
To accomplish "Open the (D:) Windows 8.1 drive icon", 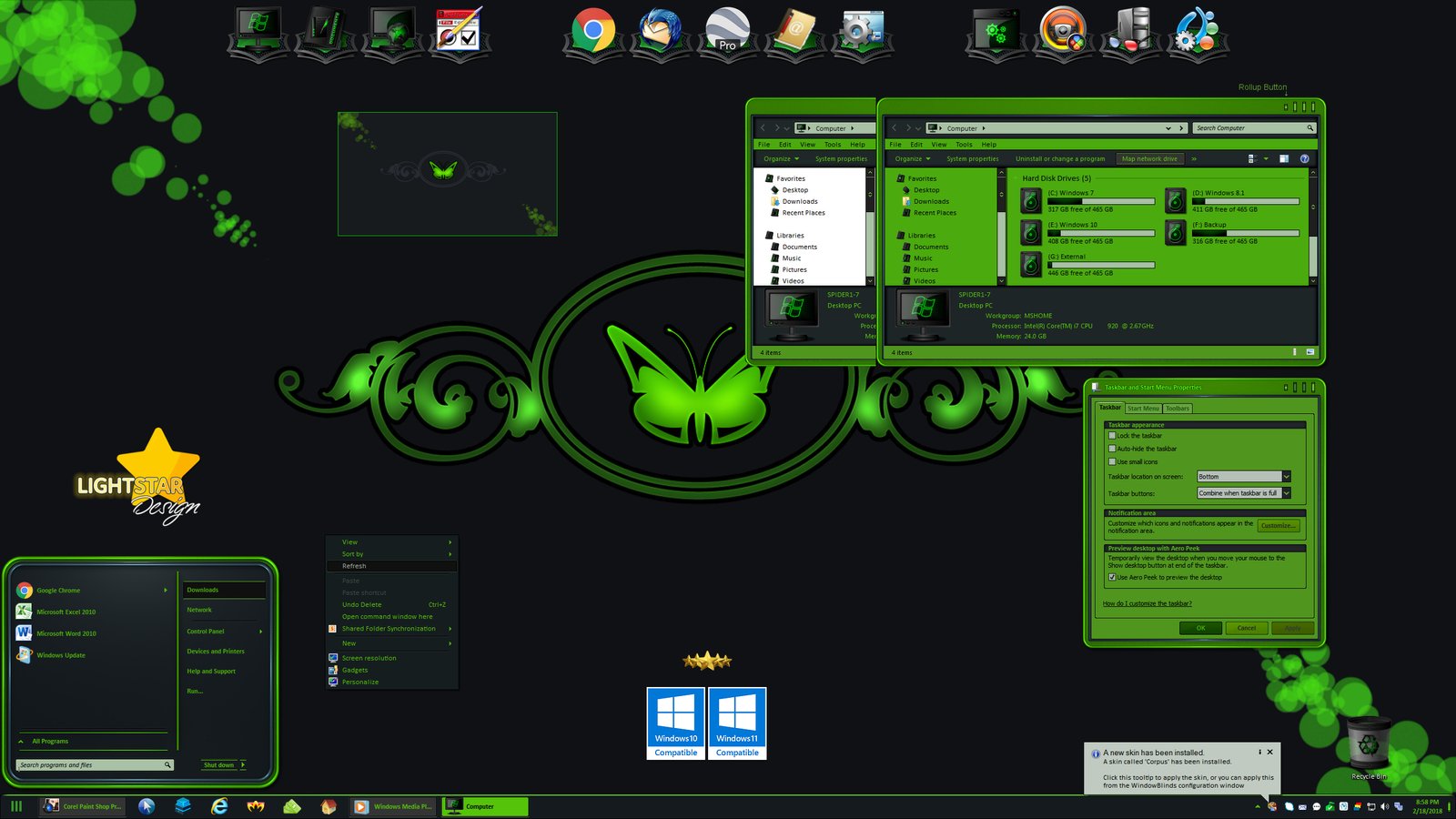I will point(1176,200).
